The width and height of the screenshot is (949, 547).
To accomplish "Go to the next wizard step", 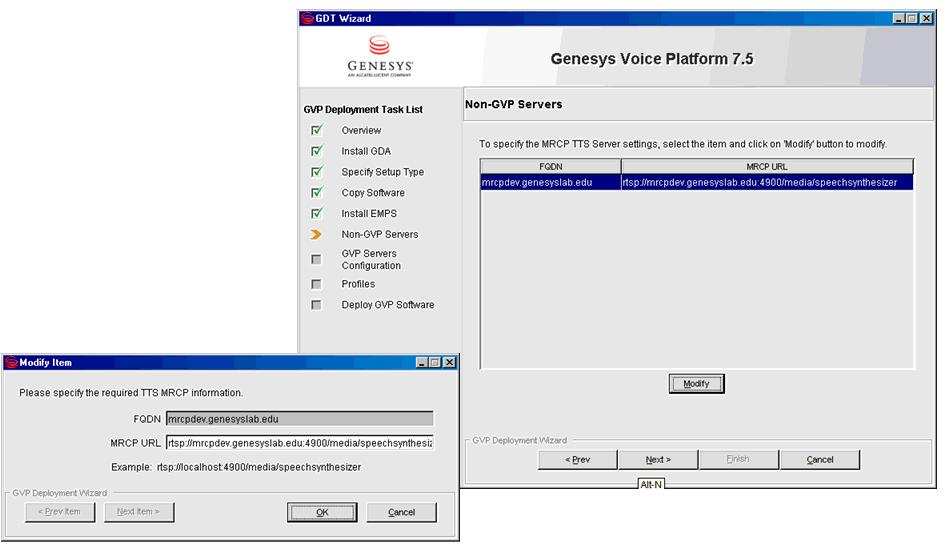I will click(657, 460).
